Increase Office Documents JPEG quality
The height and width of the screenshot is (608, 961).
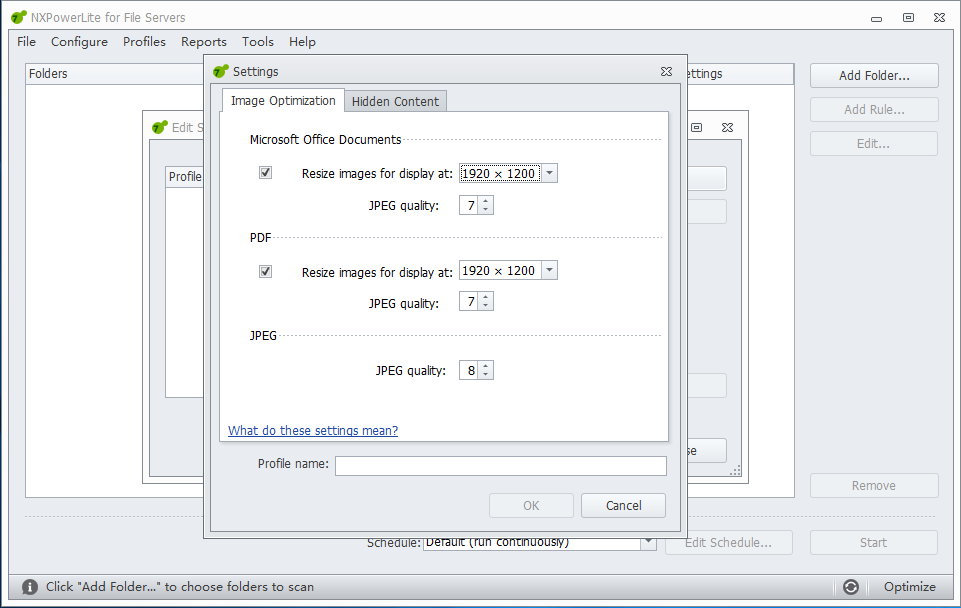click(485, 201)
